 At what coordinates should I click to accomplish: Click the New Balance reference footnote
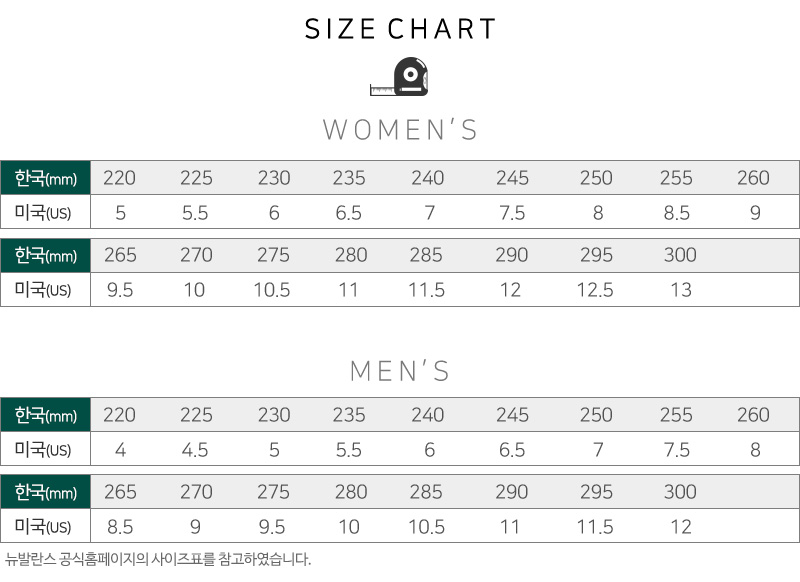158,560
